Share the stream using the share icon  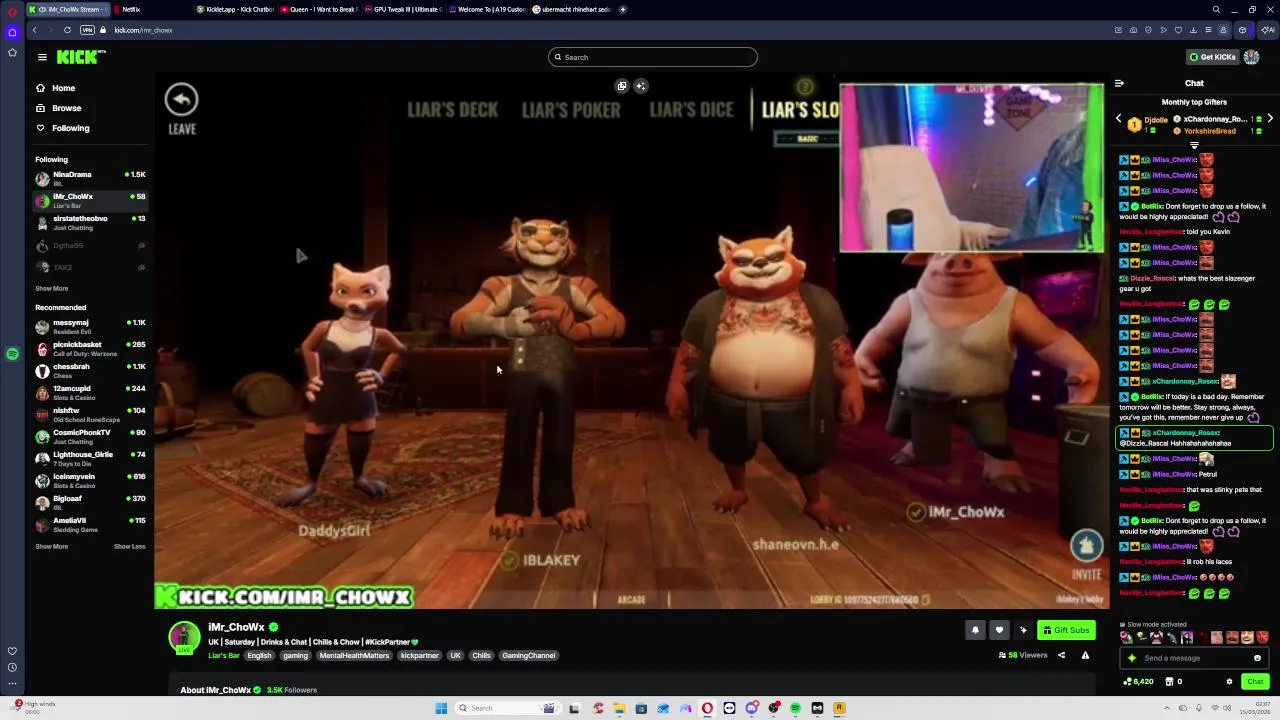click(x=1061, y=655)
